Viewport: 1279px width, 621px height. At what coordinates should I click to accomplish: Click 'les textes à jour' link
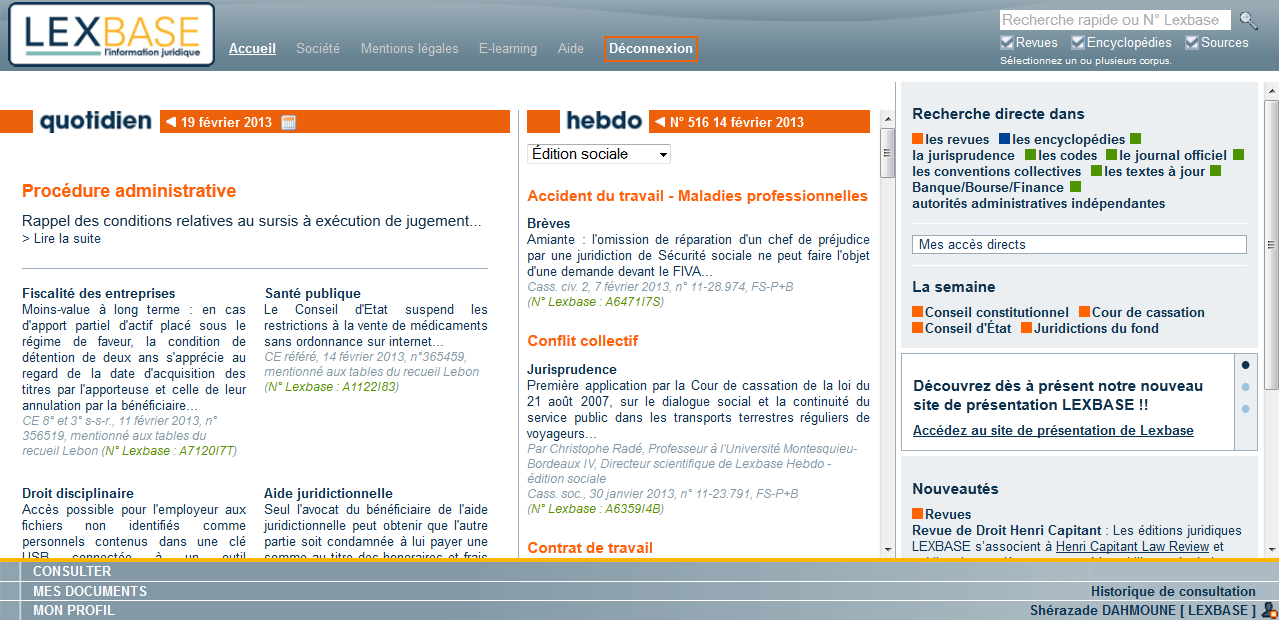pyautogui.click(x=1154, y=172)
